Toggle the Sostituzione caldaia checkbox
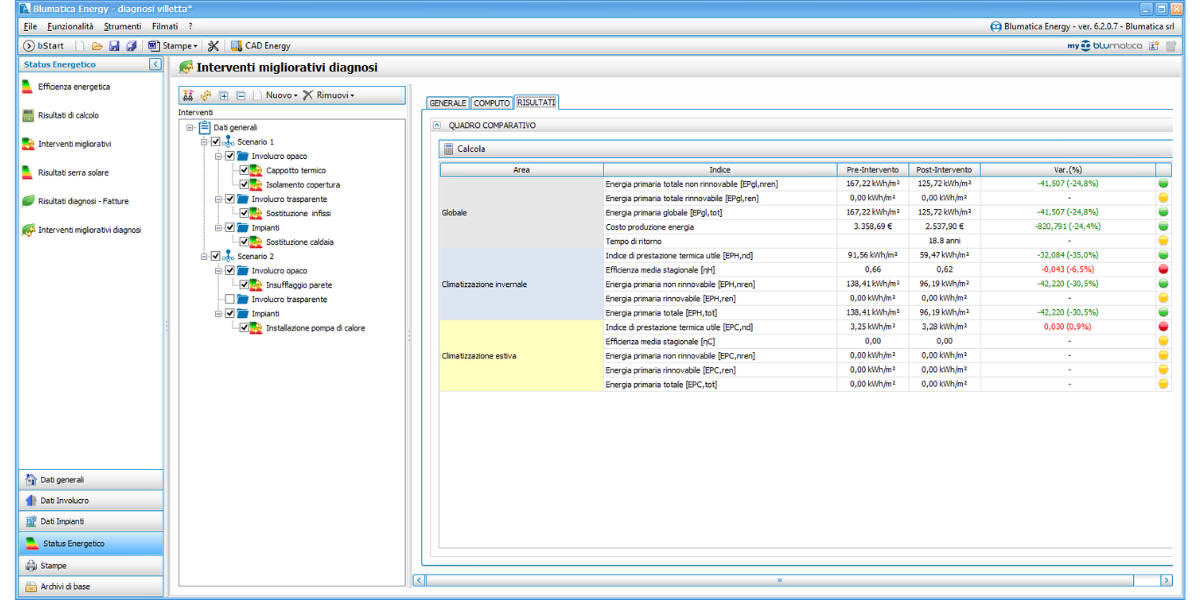 click(243, 242)
